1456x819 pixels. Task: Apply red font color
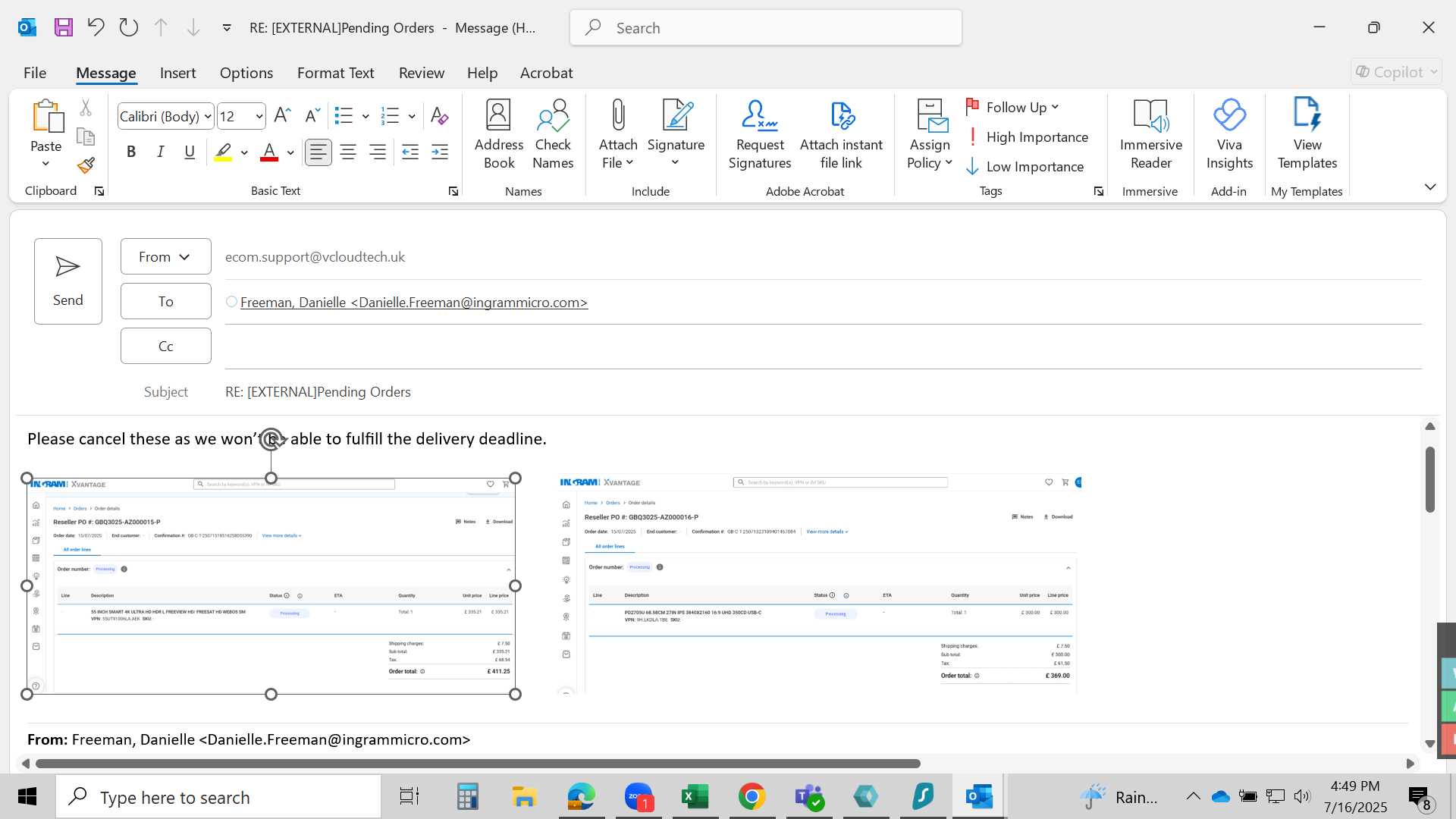pyautogui.click(x=269, y=152)
